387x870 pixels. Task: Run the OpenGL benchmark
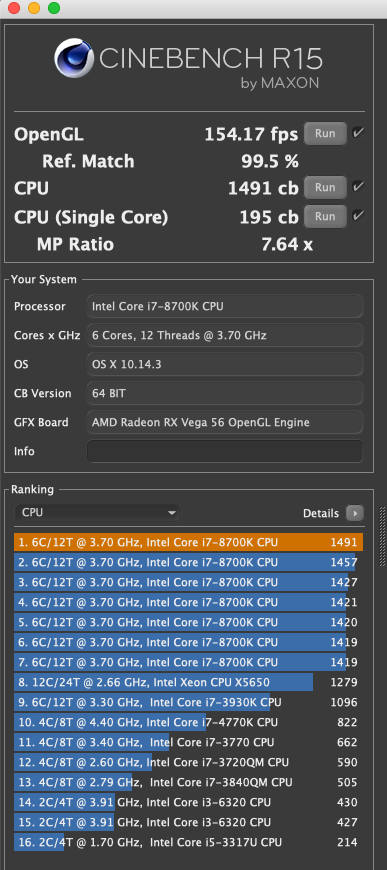[325, 133]
